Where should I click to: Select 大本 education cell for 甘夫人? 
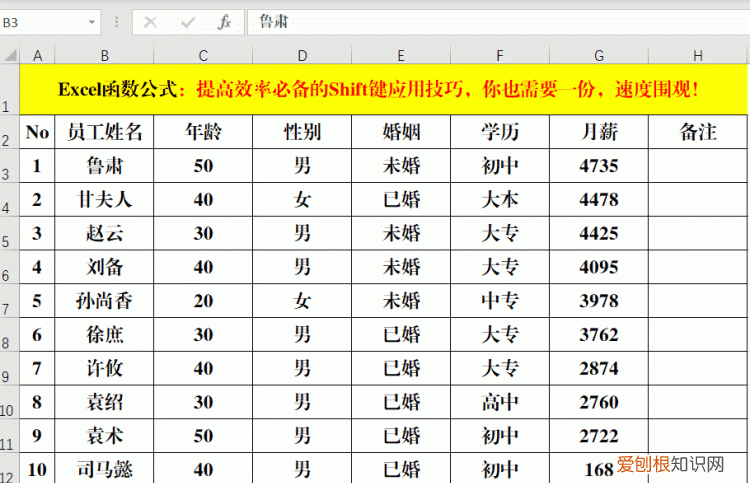(x=500, y=199)
